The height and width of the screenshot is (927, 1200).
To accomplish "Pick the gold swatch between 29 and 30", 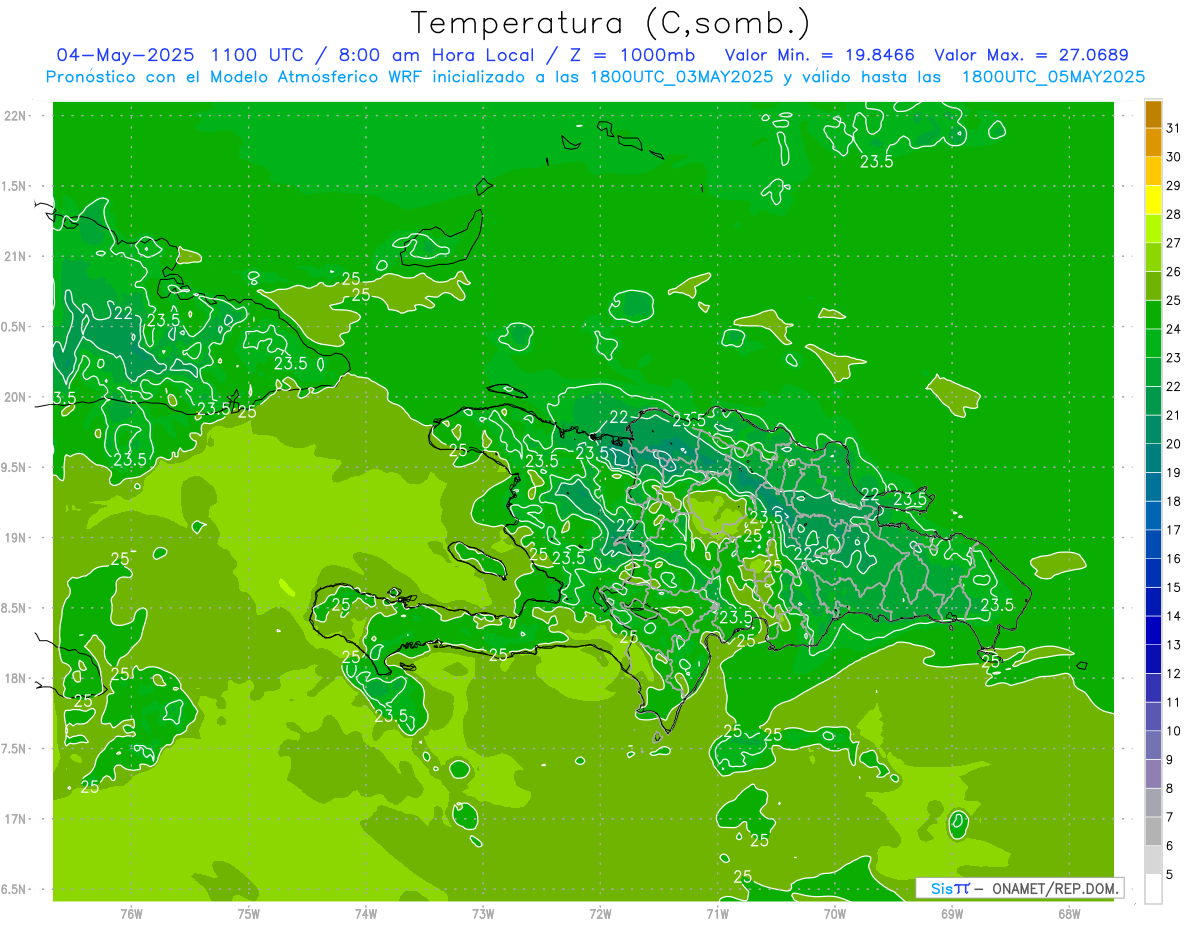I will coord(1153,171).
